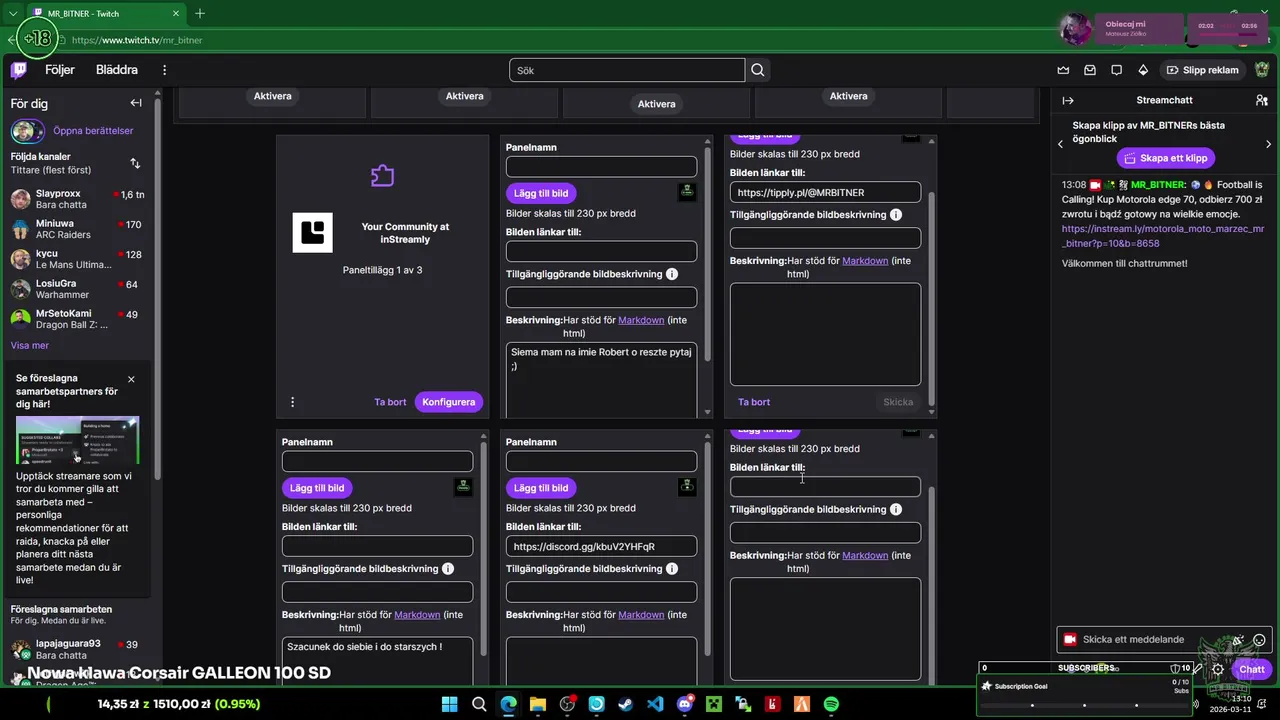Click info icon in the discord panel
Viewport: 1280px width, 720px height.
(672, 569)
